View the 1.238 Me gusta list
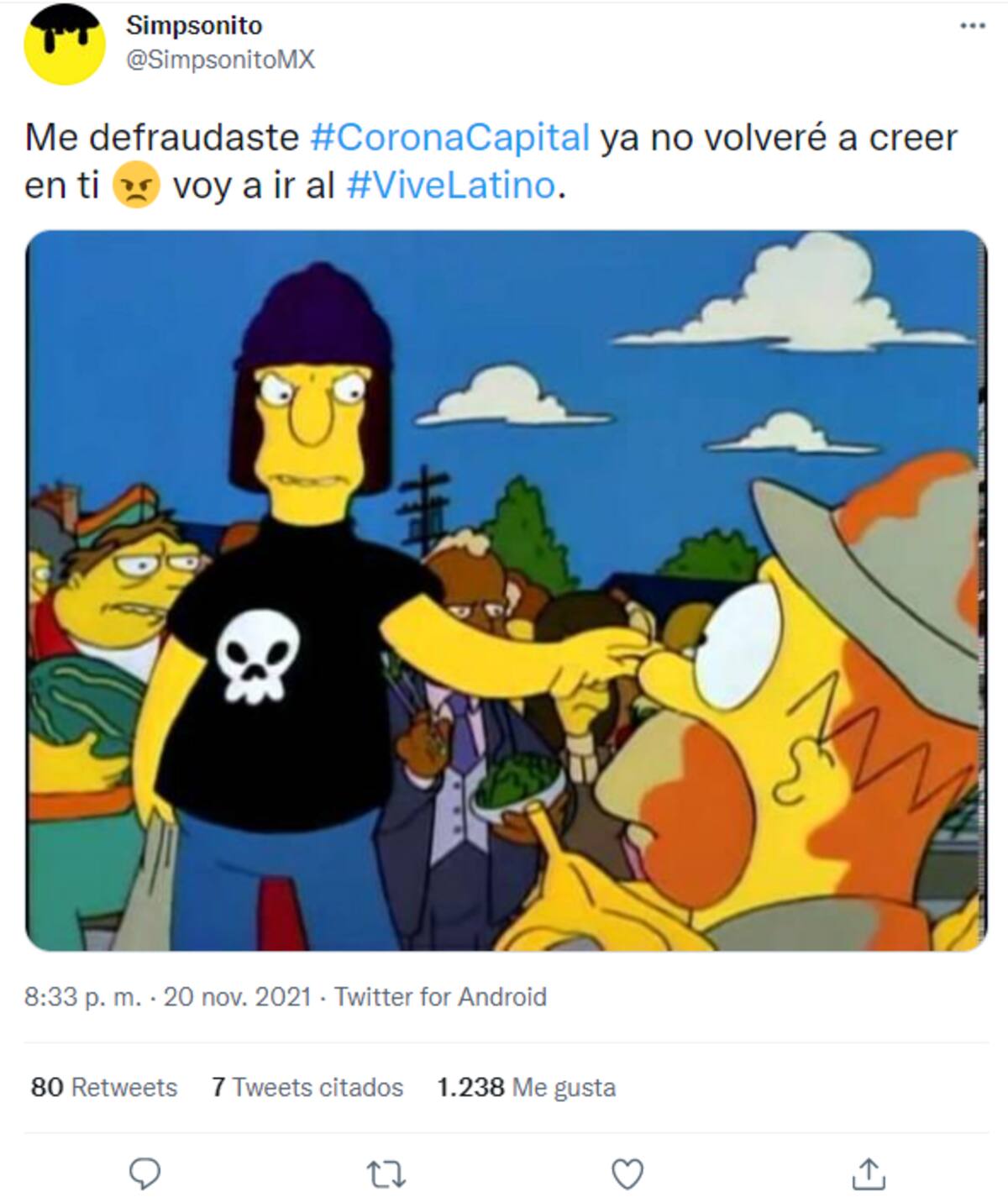This screenshot has width=1008, height=1197. pyautogui.click(x=526, y=1087)
